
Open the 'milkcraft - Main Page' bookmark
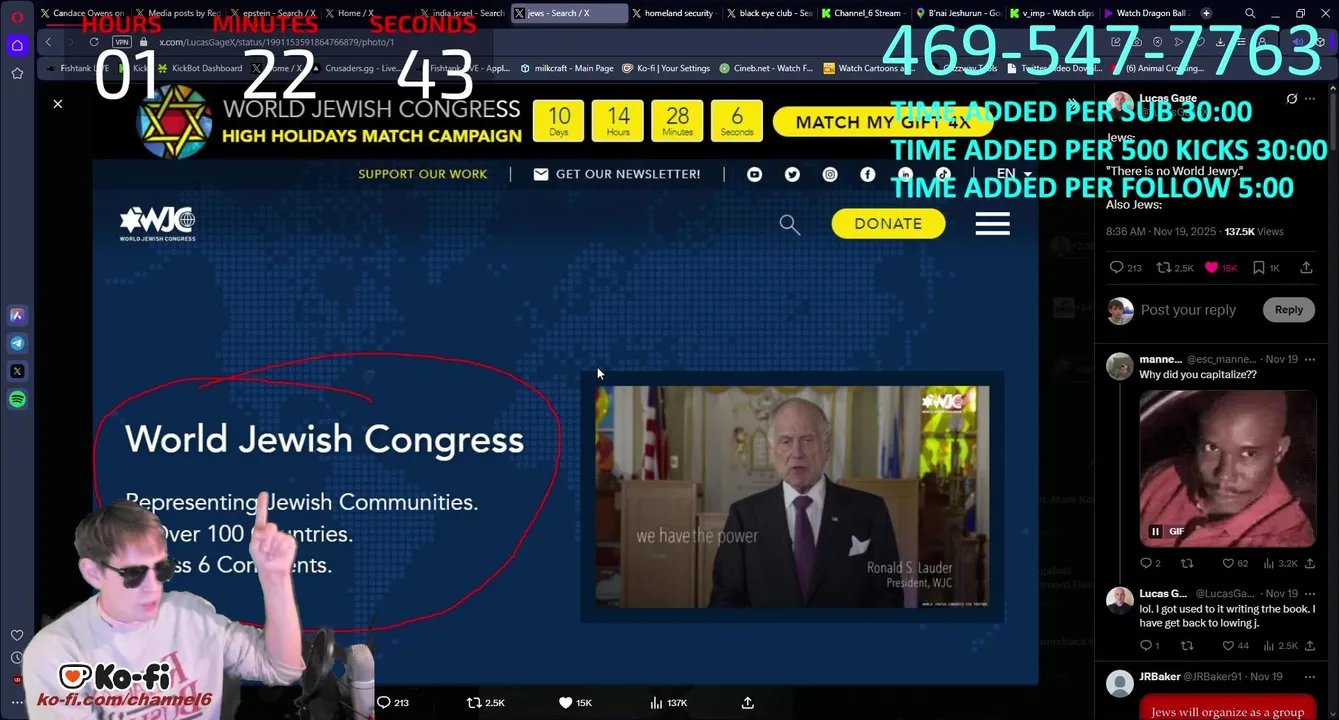[567, 68]
